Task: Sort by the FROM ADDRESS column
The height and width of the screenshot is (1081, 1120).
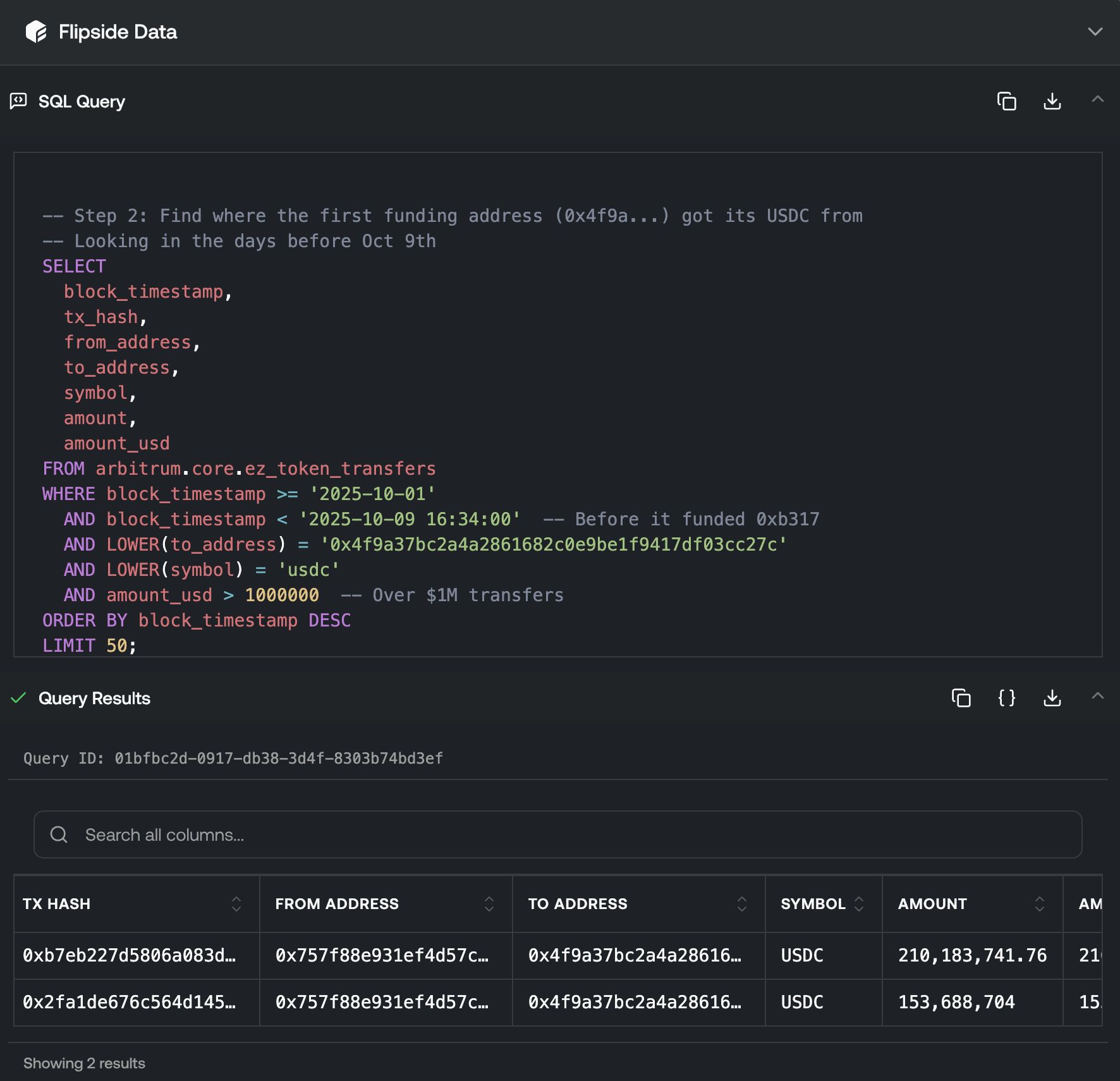Action: (x=489, y=904)
